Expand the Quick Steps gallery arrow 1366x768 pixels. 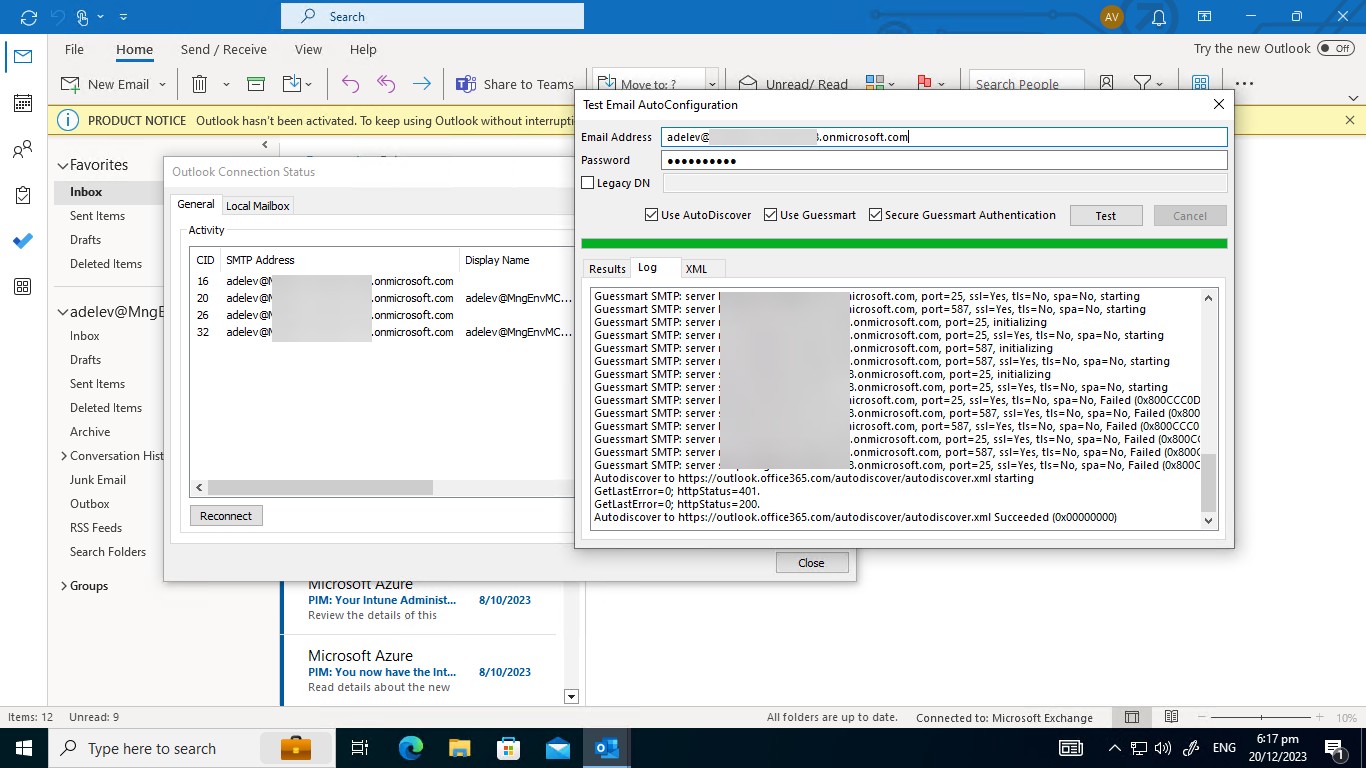(x=712, y=84)
